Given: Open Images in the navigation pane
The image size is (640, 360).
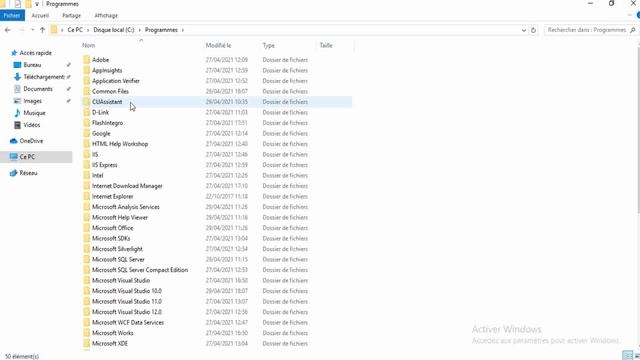Looking at the screenshot, I should click(x=32, y=101).
